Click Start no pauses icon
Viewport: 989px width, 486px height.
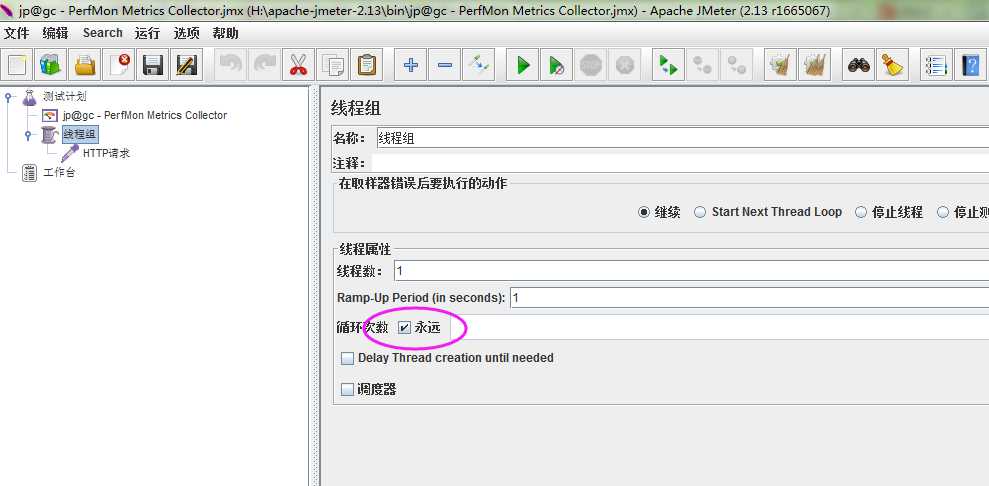pos(556,65)
